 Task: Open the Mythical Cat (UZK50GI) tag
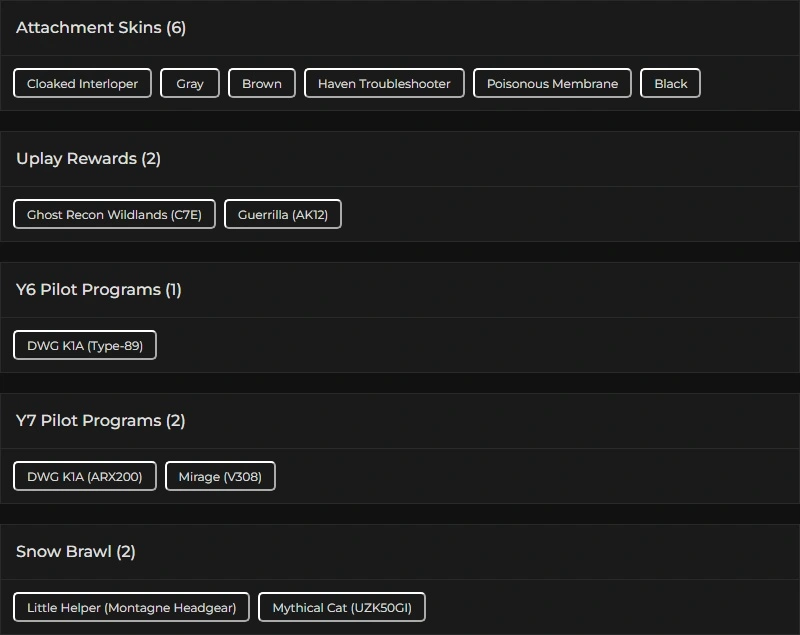(x=342, y=607)
